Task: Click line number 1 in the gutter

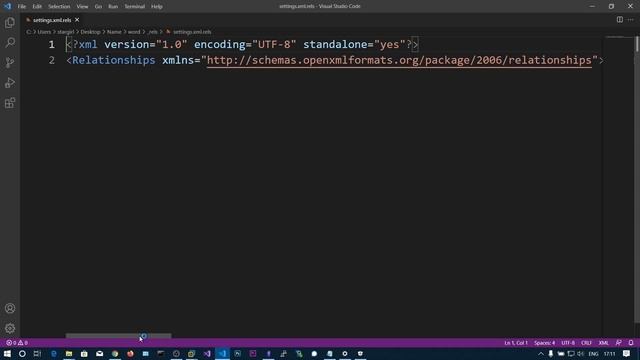Action: 51,44
